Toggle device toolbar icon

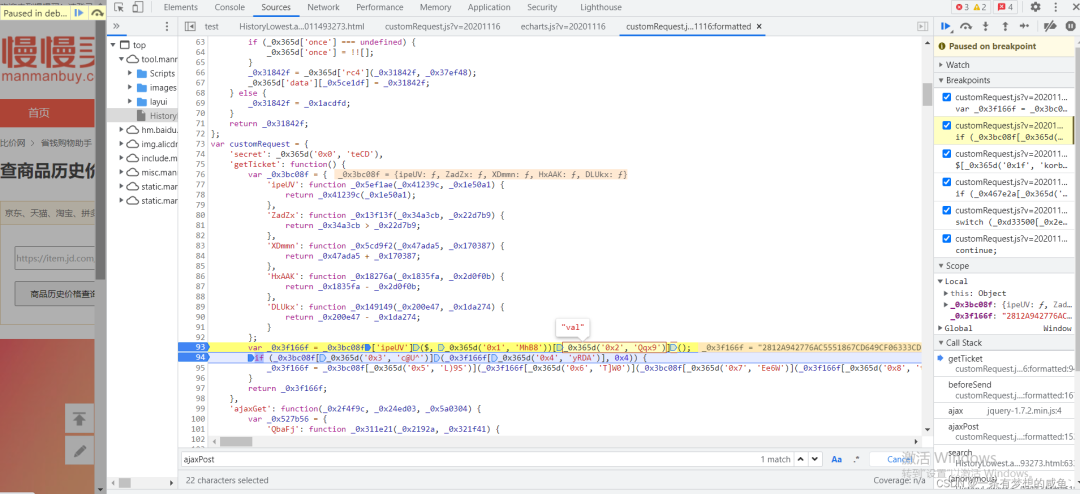[x=138, y=7]
